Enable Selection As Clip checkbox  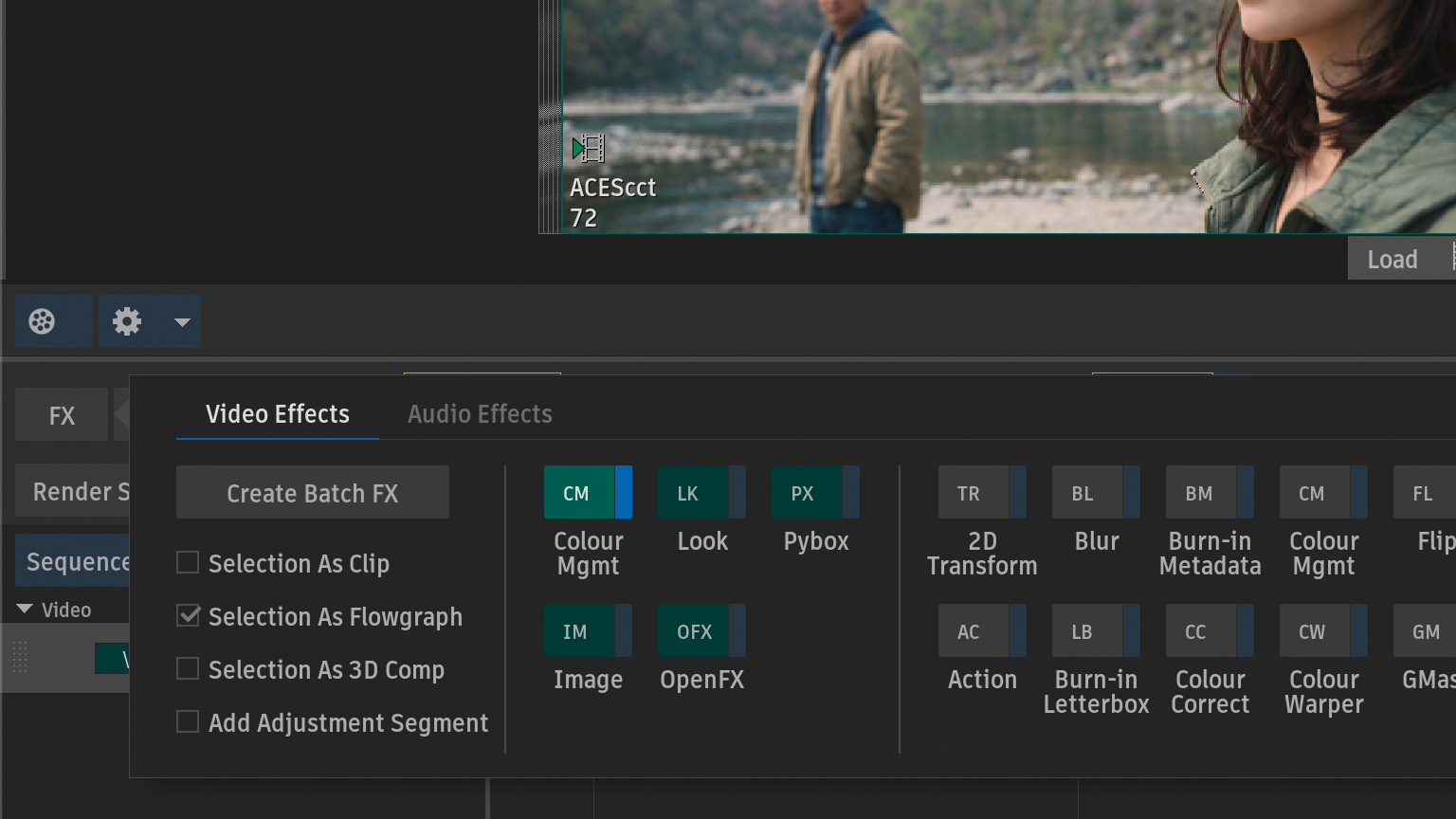[188, 563]
